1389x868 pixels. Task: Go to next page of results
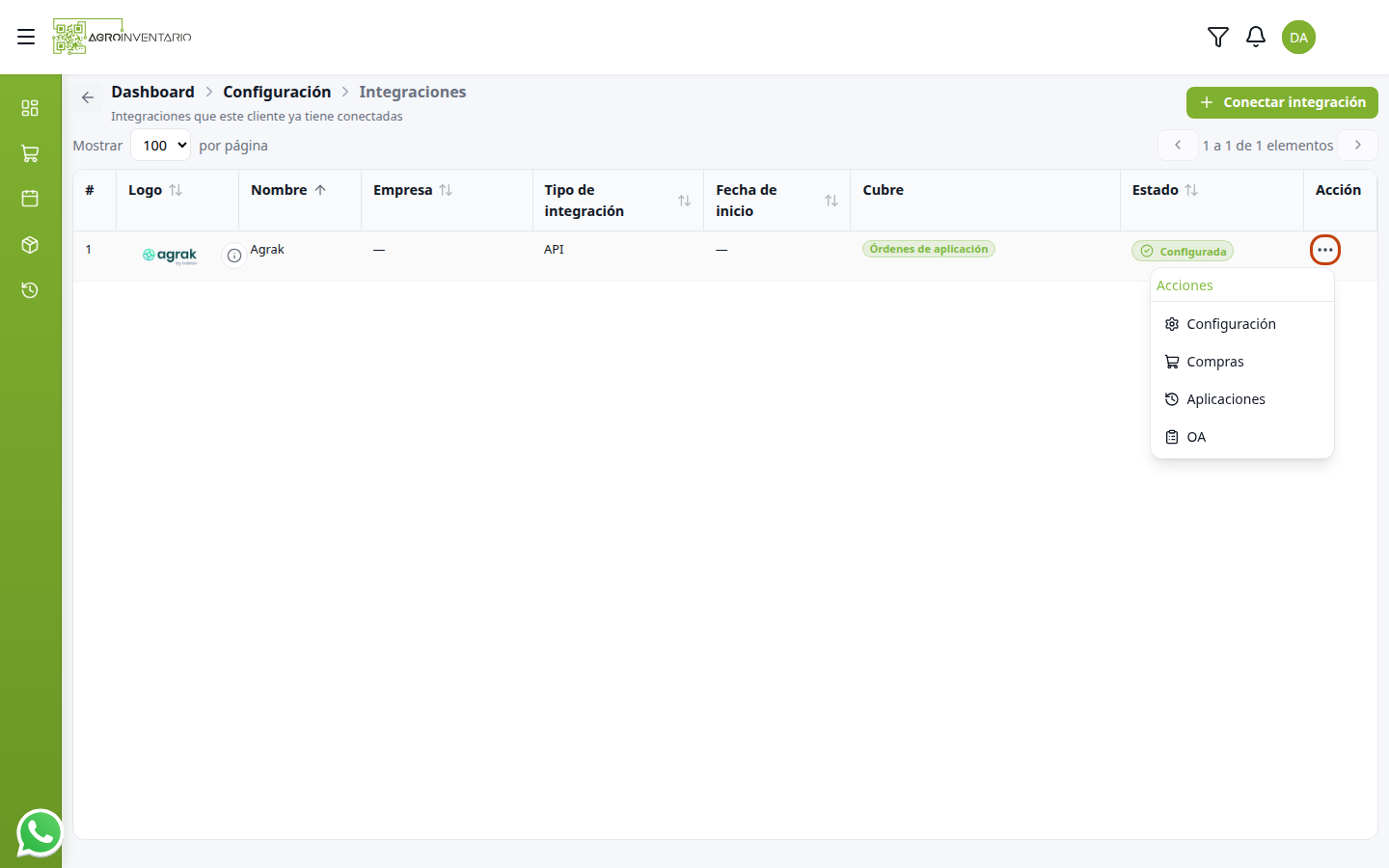1358,145
